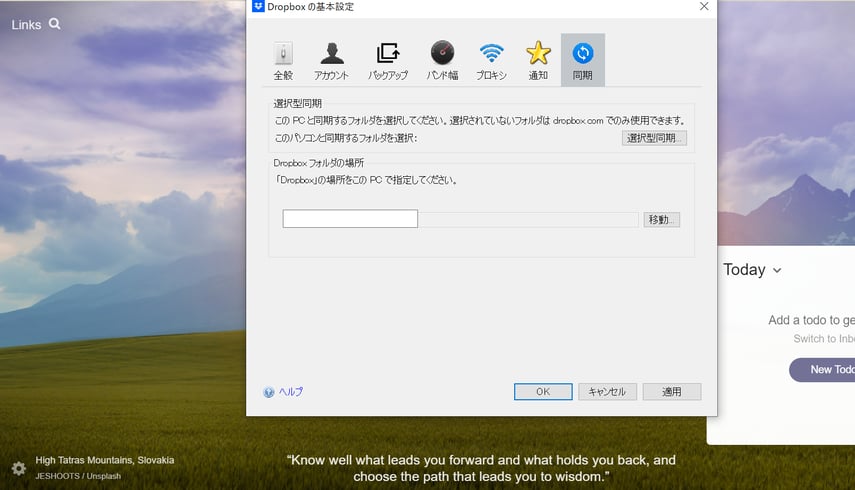Expand the Today dropdown chevron

(777, 270)
